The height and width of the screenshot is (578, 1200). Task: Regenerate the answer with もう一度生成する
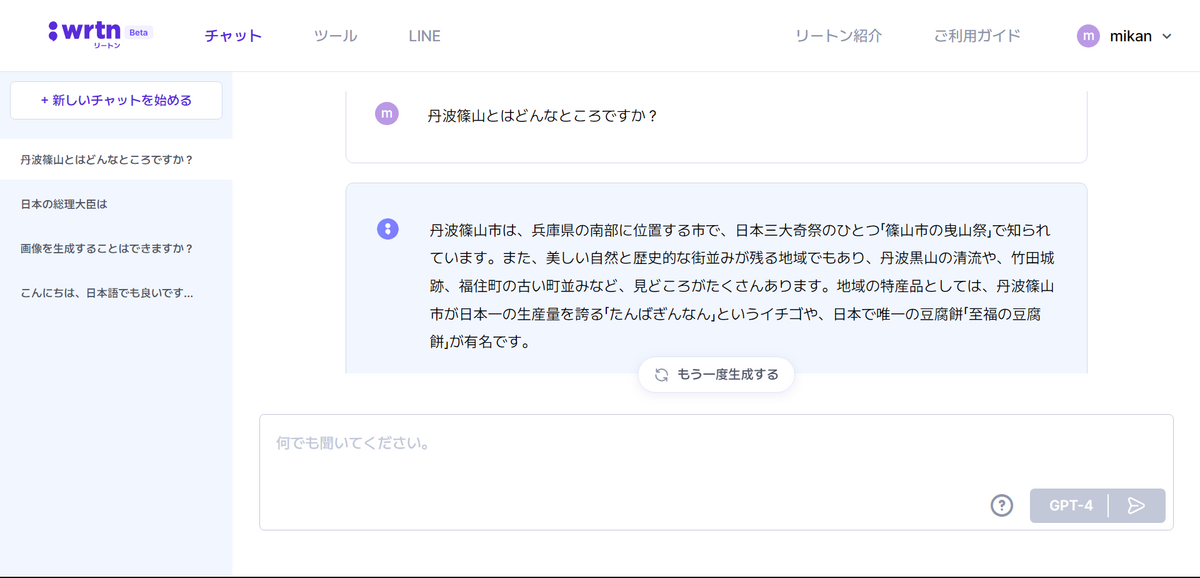pyautogui.click(x=716, y=375)
